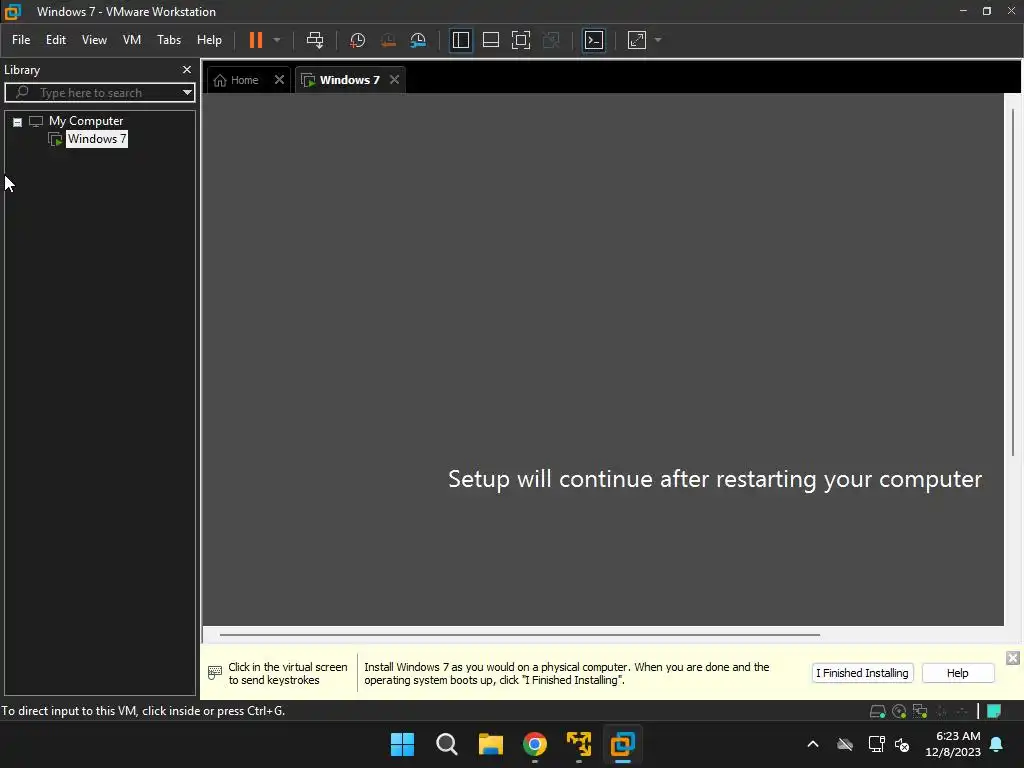
Task: Click the network adapter status icon
Action: tap(920, 711)
